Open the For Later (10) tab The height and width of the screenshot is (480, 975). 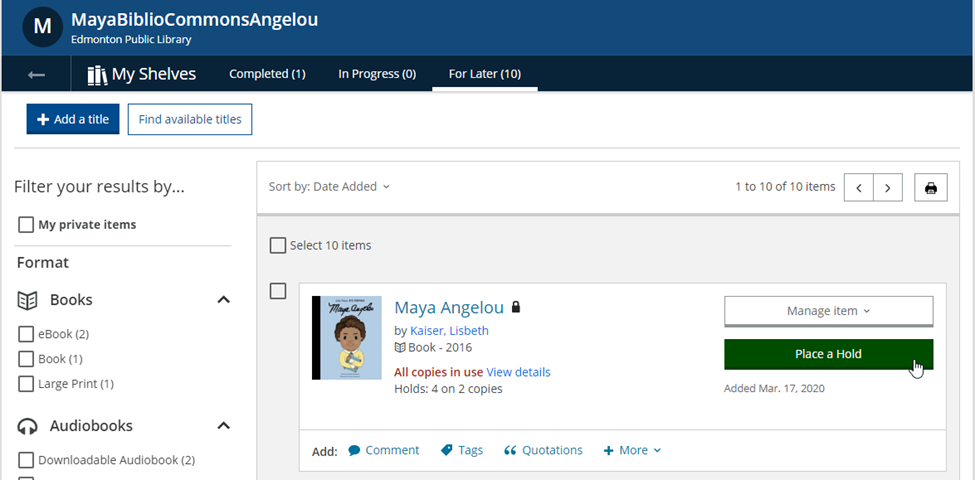[x=485, y=74]
